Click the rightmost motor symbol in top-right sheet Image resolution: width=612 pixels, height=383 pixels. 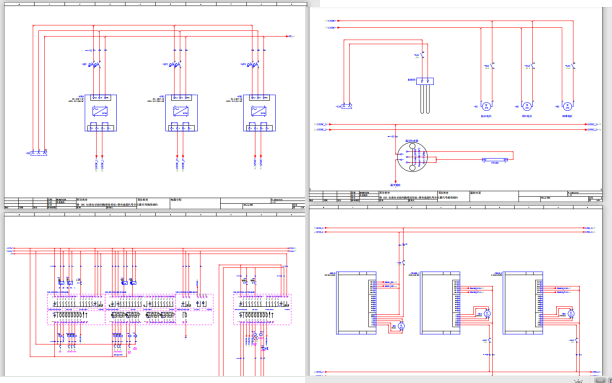pos(567,106)
